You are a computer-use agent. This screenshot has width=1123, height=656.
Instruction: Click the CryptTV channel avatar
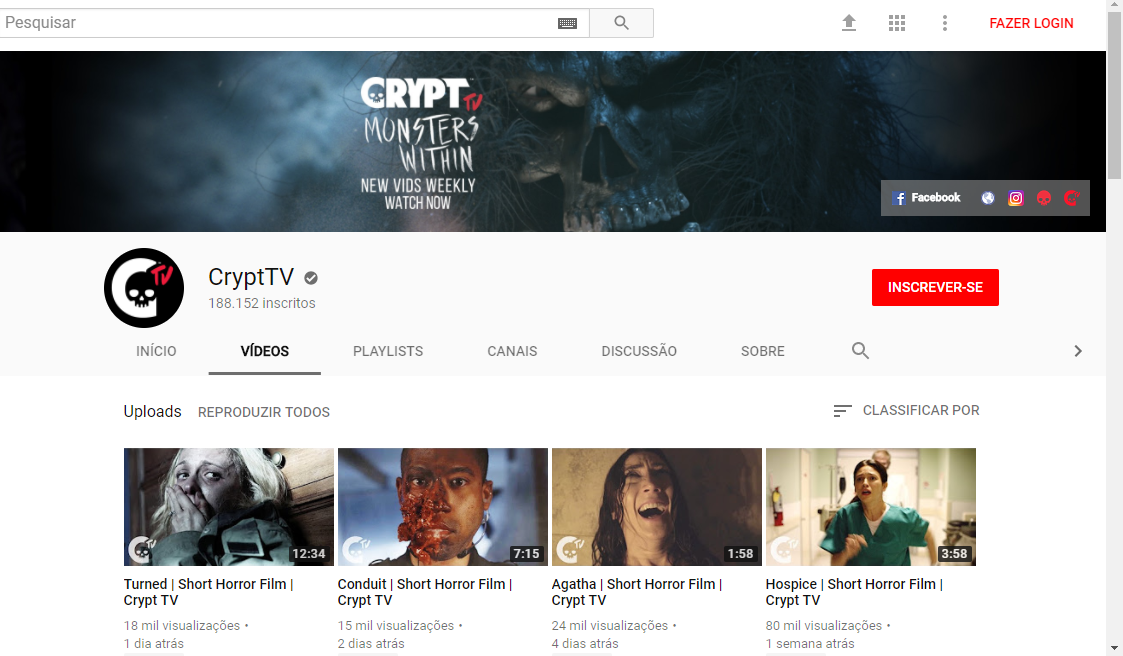click(x=144, y=288)
